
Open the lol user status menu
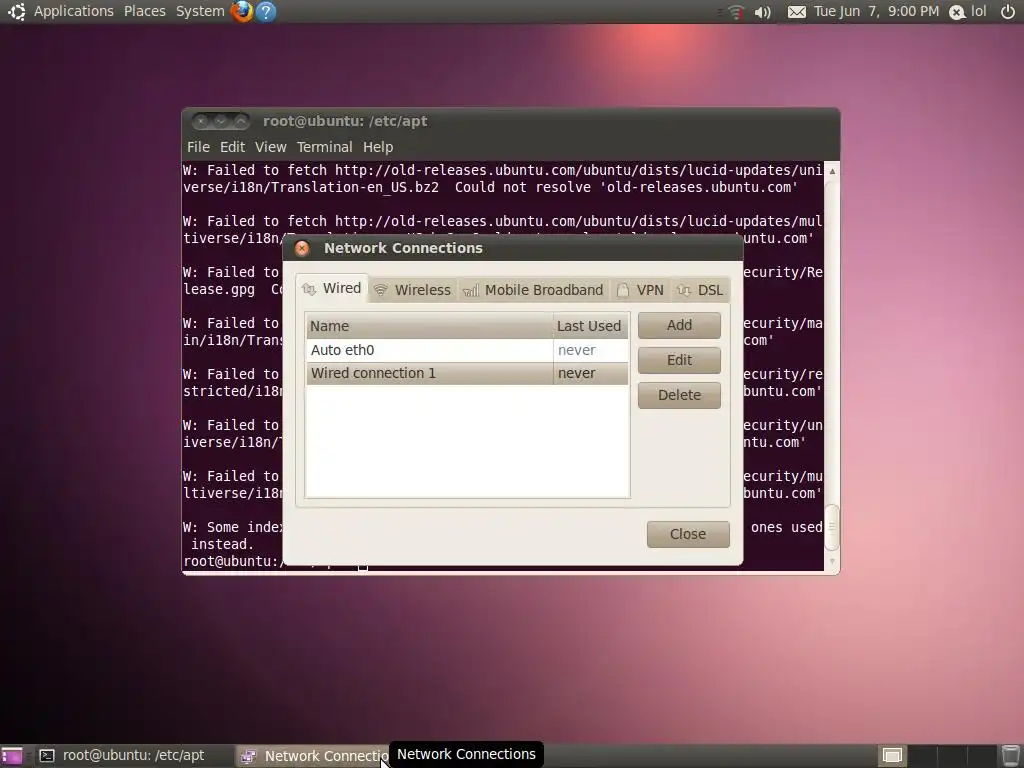pyautogui.click(x=968, y=12)
